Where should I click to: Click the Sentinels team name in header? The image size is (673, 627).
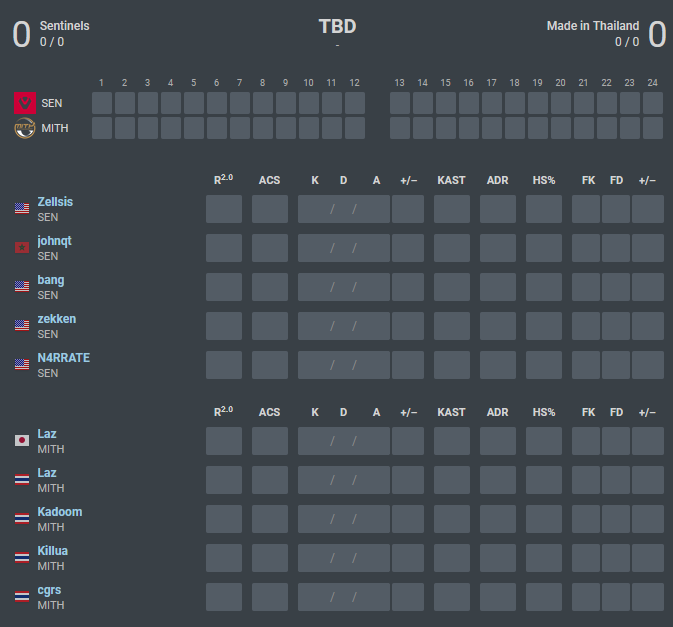[x=64, y=26]
